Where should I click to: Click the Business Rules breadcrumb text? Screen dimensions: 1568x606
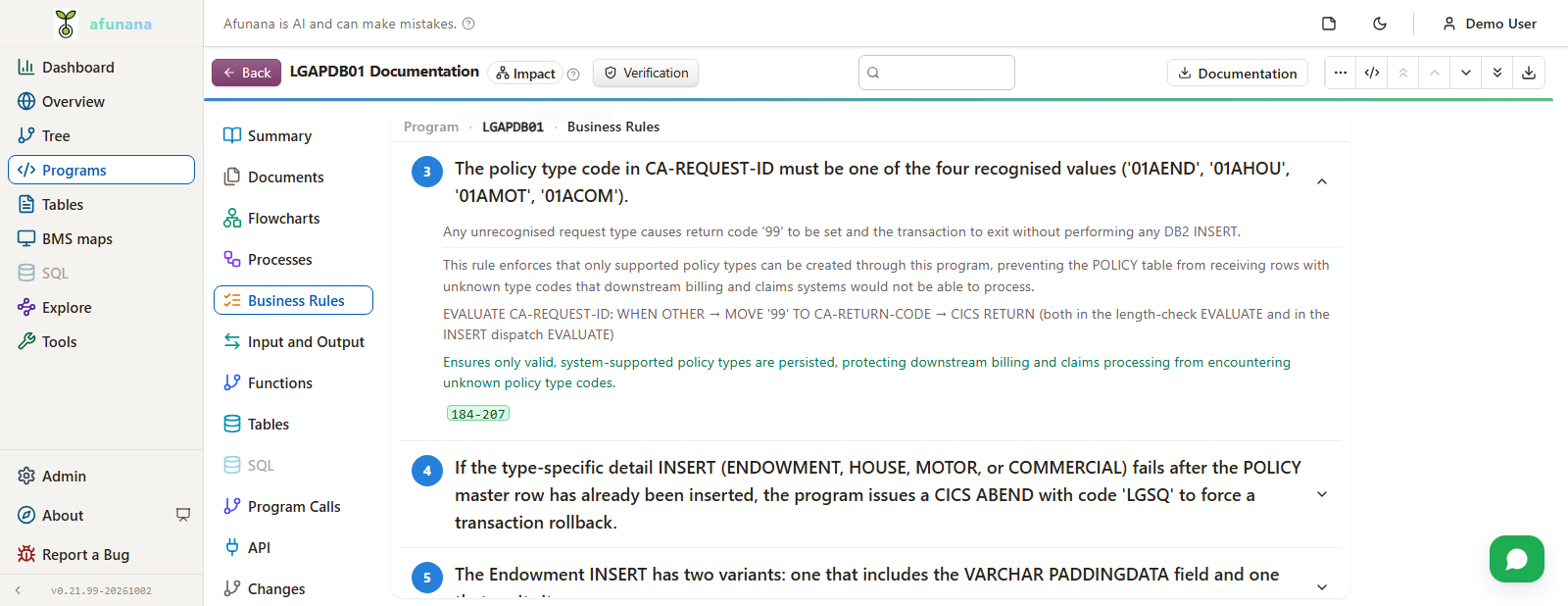click(613, 126)
